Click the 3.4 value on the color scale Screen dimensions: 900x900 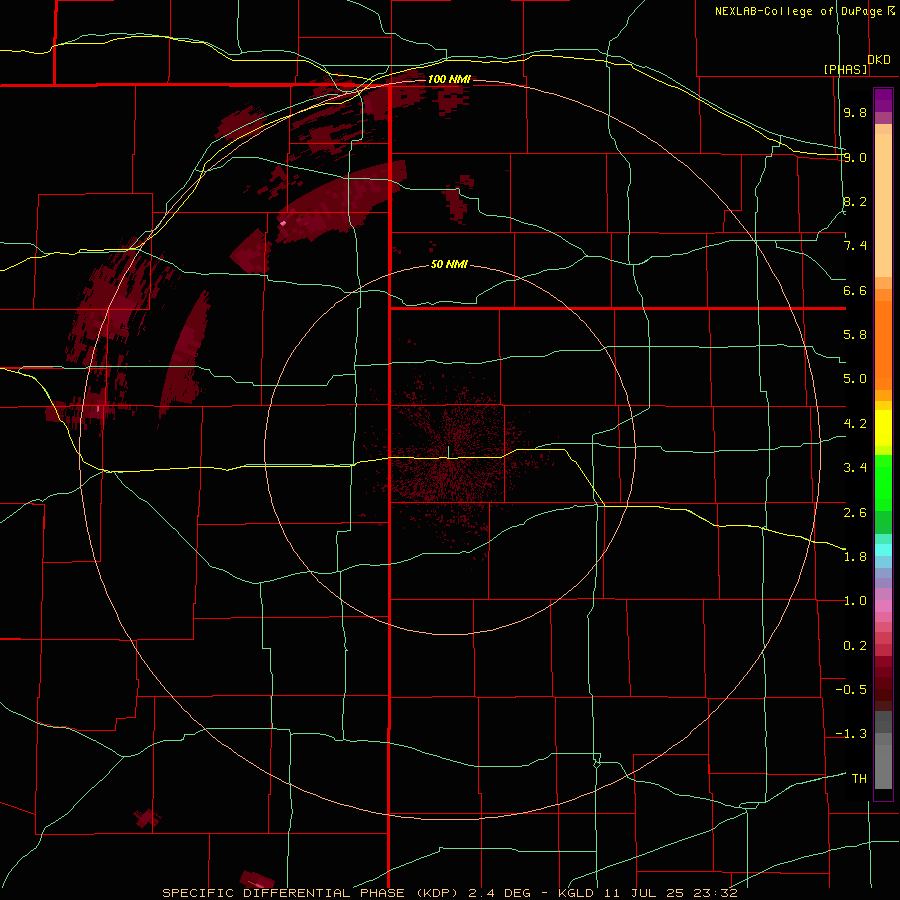click(x=855, y=468)
